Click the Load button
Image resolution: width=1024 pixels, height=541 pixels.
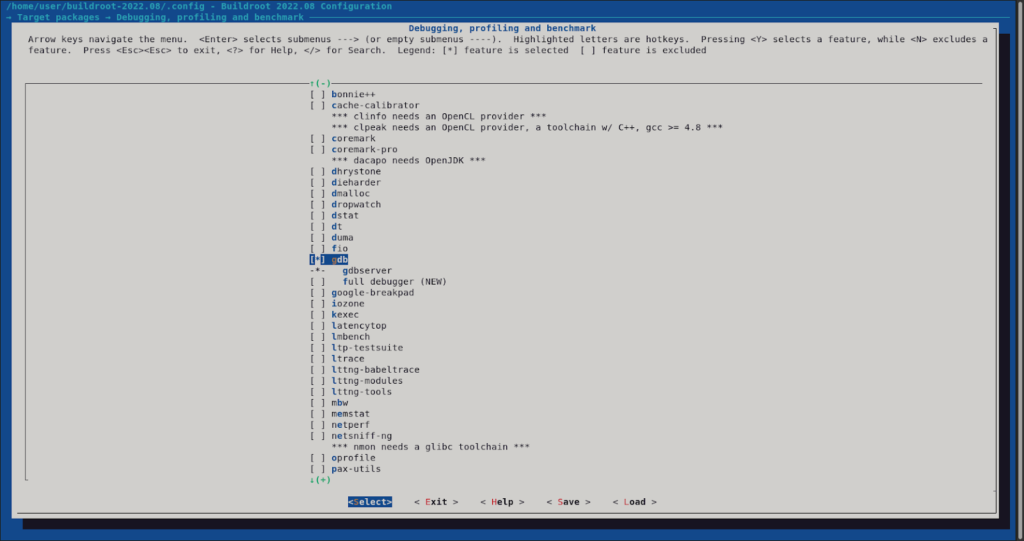click(x=634, y=502)
